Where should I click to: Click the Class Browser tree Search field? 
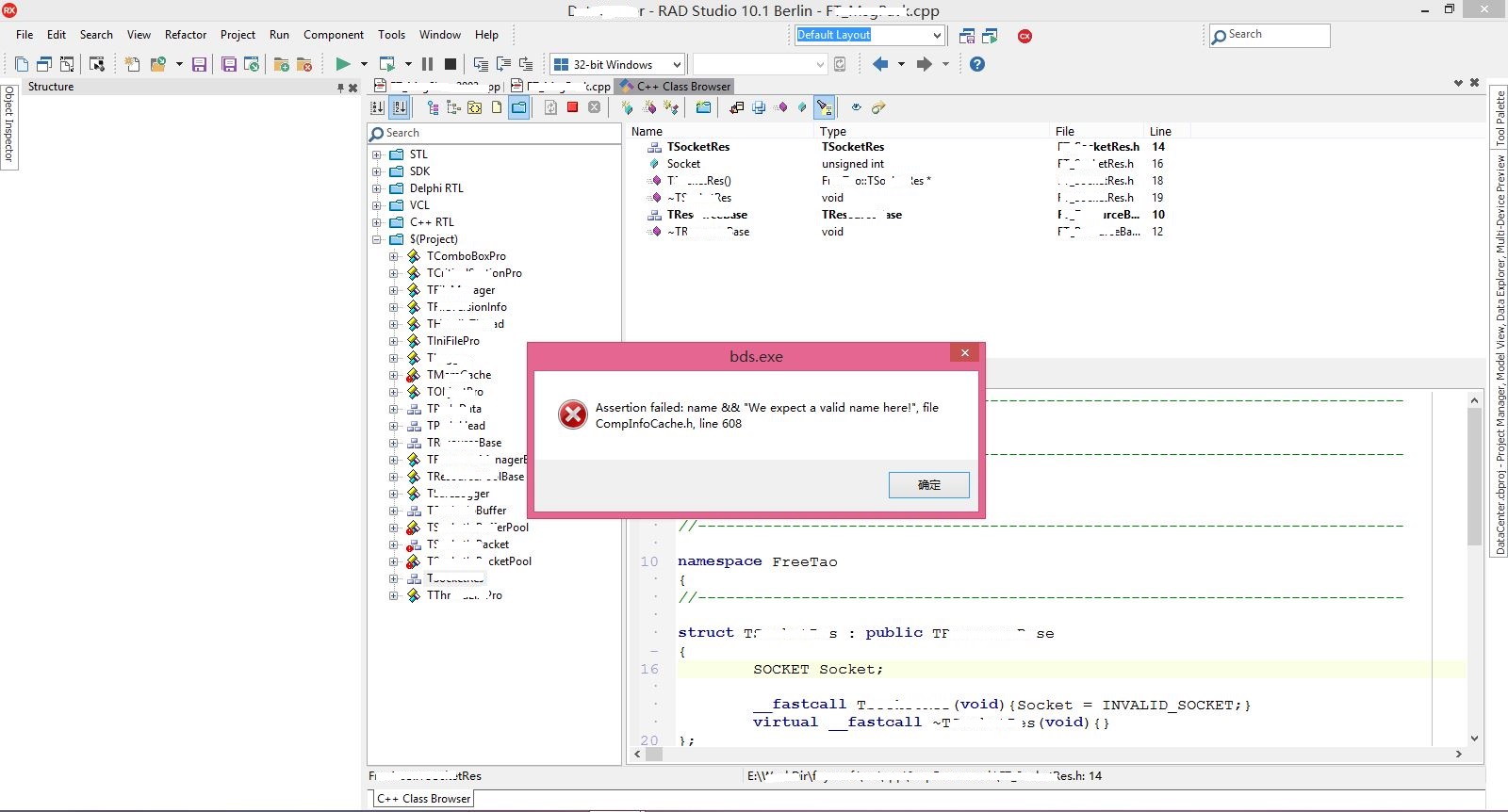[494, 133]
